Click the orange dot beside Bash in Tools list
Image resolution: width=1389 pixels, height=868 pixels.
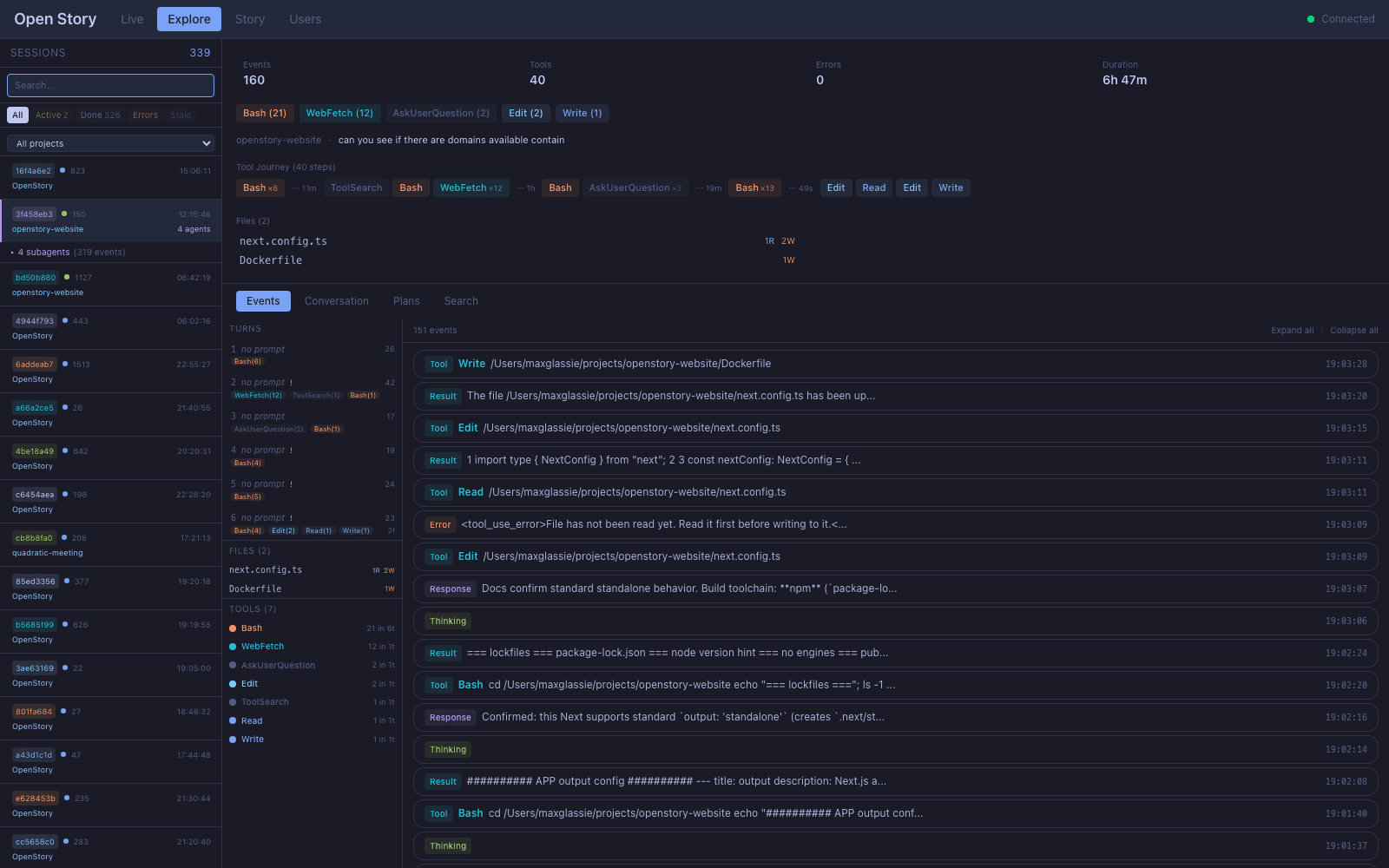[233, 628]
